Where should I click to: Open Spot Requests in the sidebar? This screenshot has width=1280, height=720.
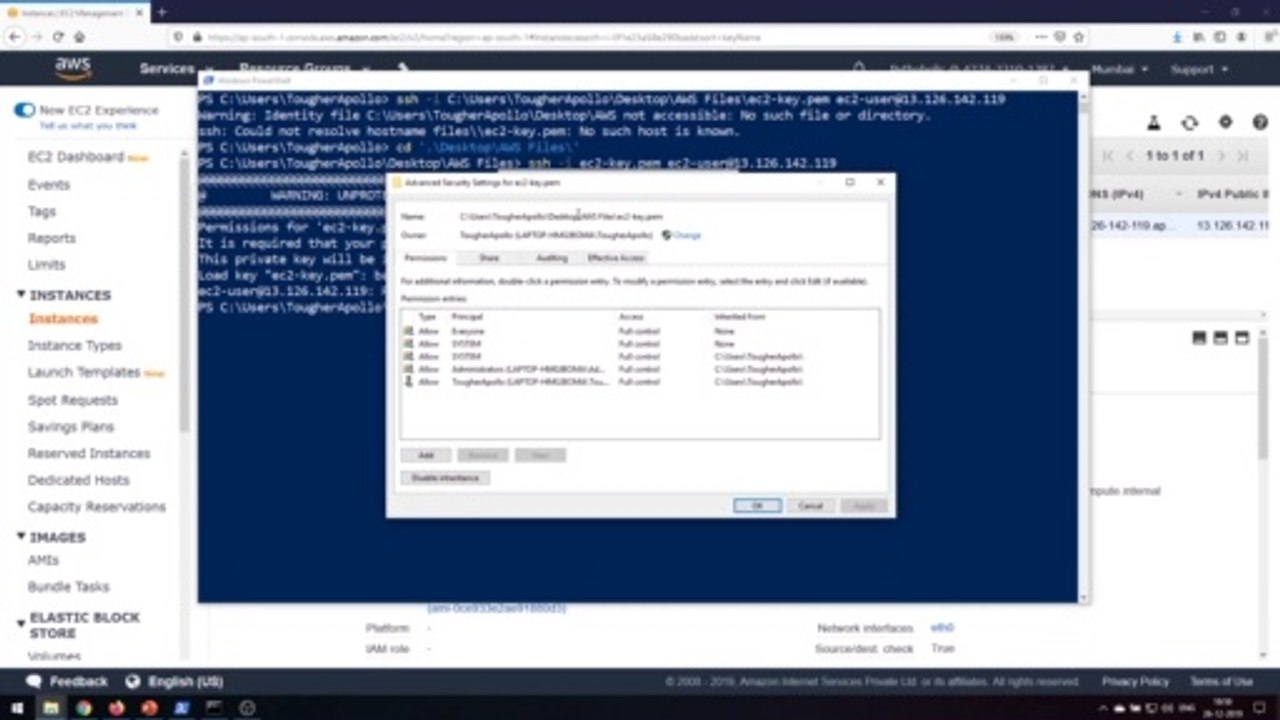click(x=73, y=400)
